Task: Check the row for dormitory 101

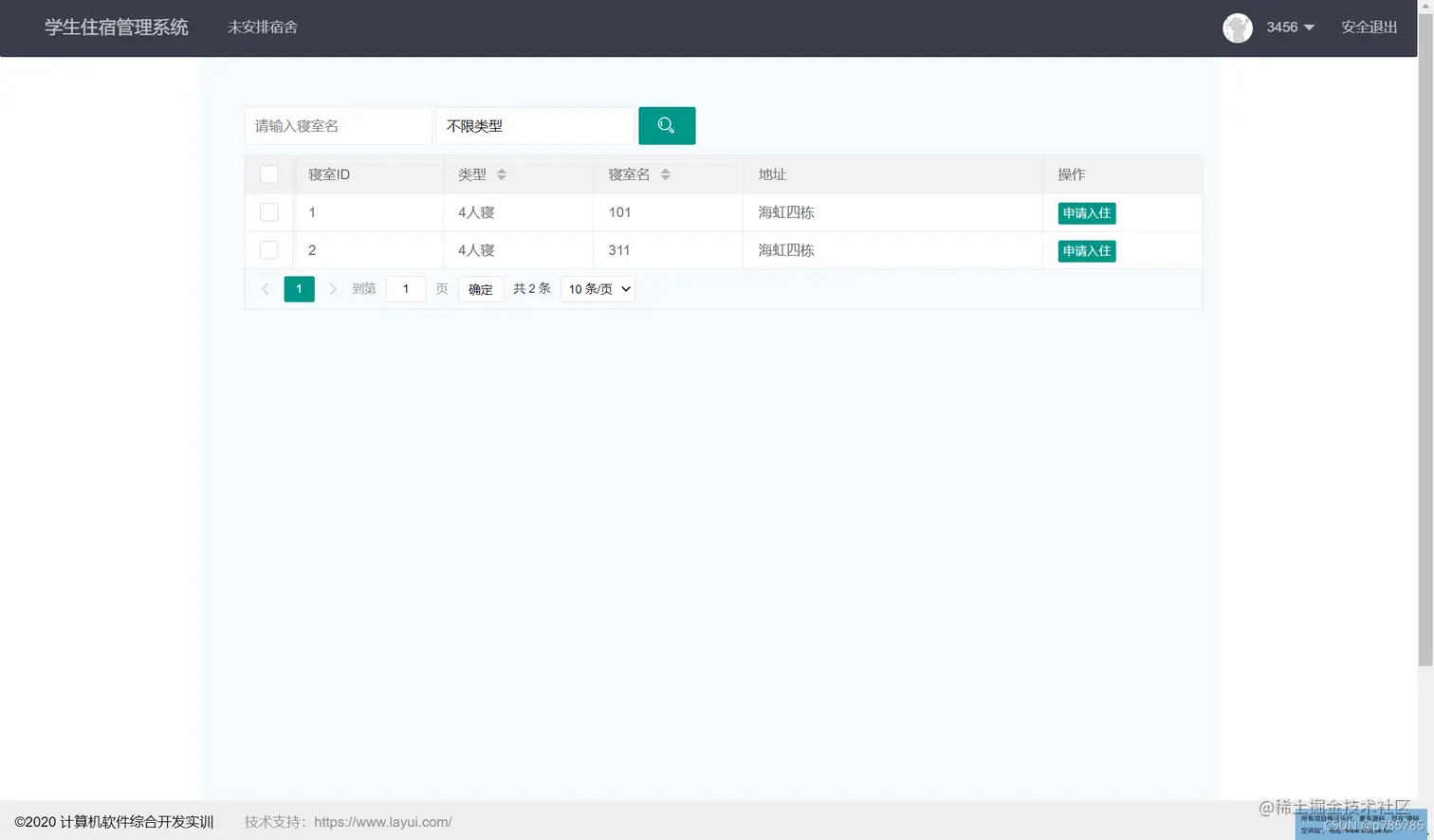Action: tap(269, 212)
